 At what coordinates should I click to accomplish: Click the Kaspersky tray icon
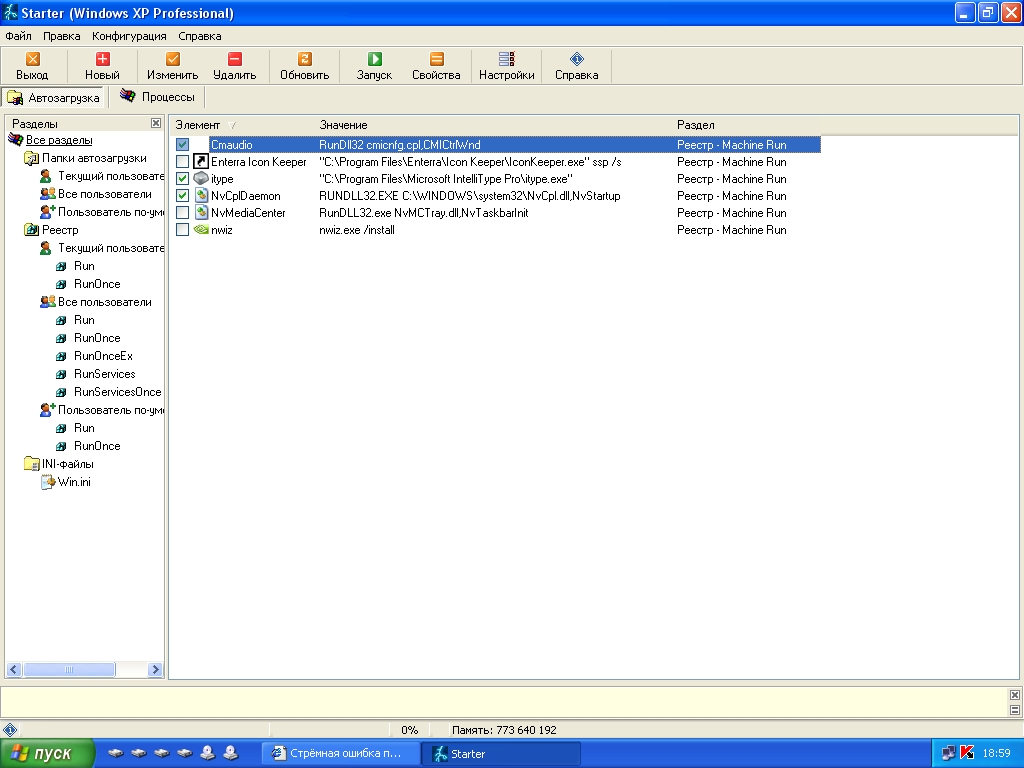(967, 753)
